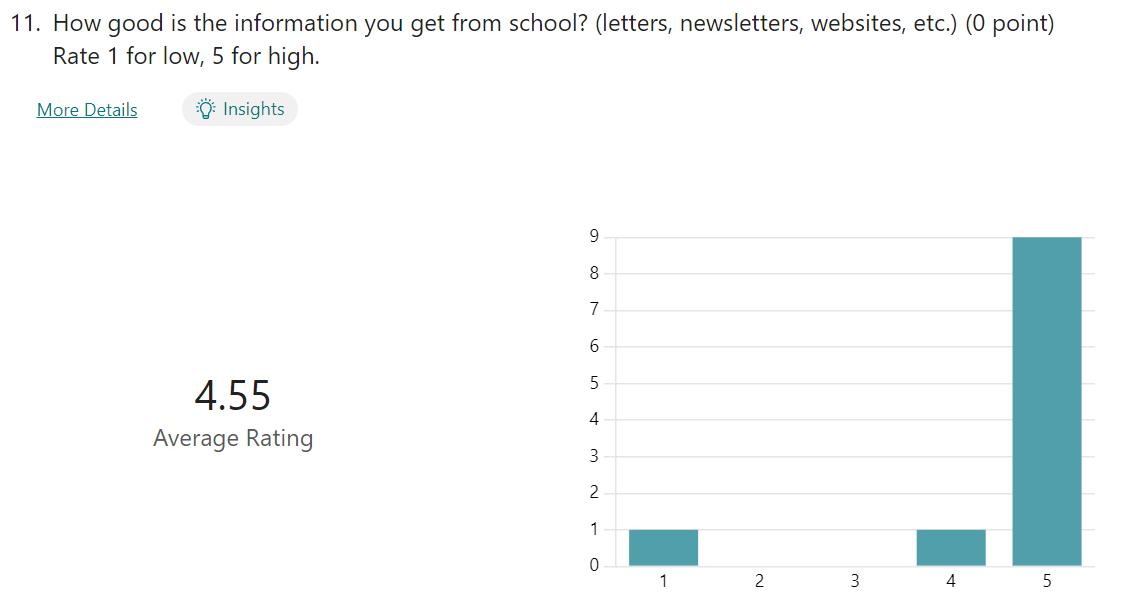The height and width of the screenshot is (598, 1147).
Task: Click x-axis label 1
Action: pos(663,581)
